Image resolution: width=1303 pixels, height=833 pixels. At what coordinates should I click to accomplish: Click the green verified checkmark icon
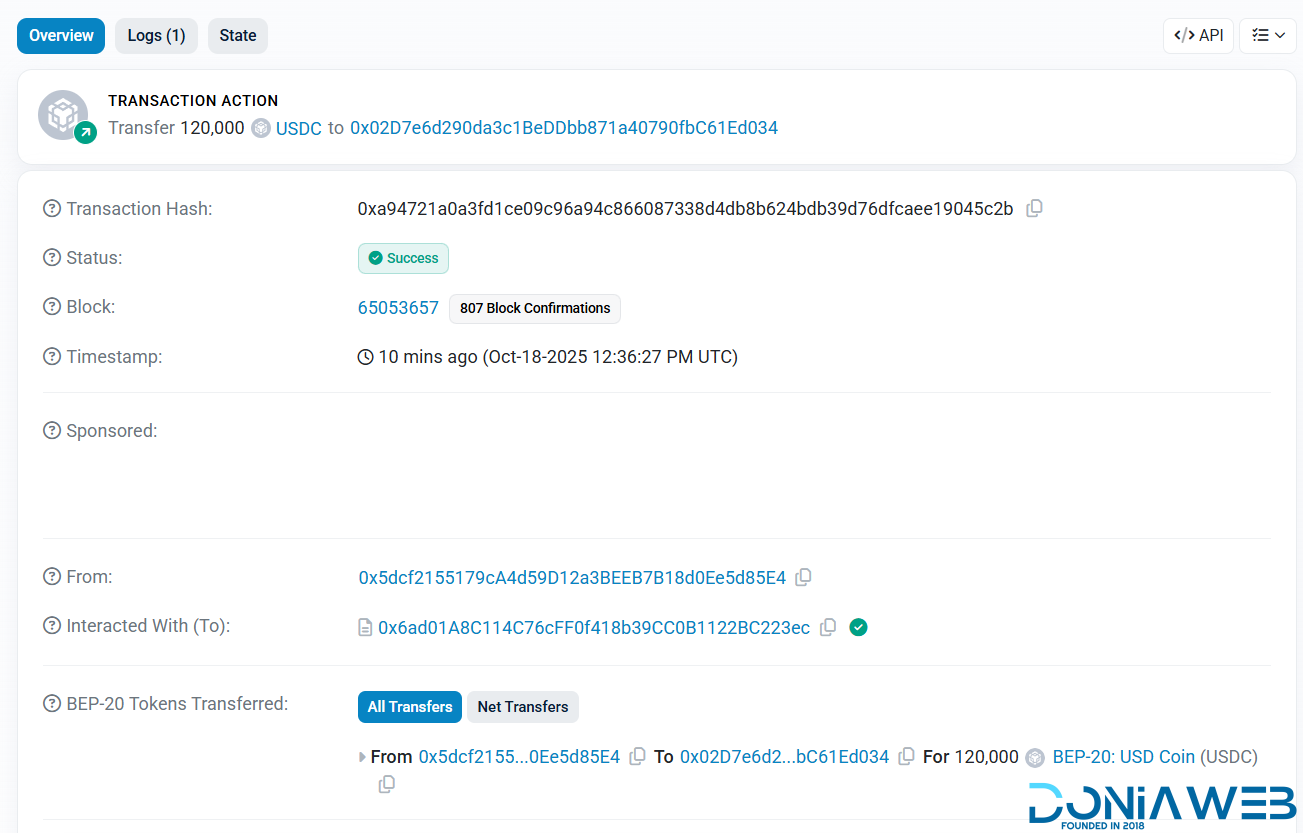point(858,627)
